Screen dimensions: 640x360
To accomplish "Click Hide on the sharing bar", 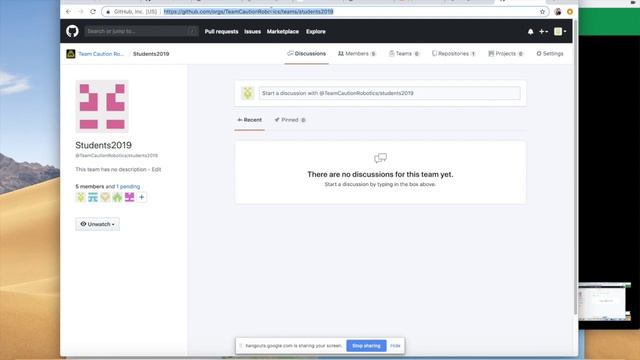I will [x=395, y=346].
